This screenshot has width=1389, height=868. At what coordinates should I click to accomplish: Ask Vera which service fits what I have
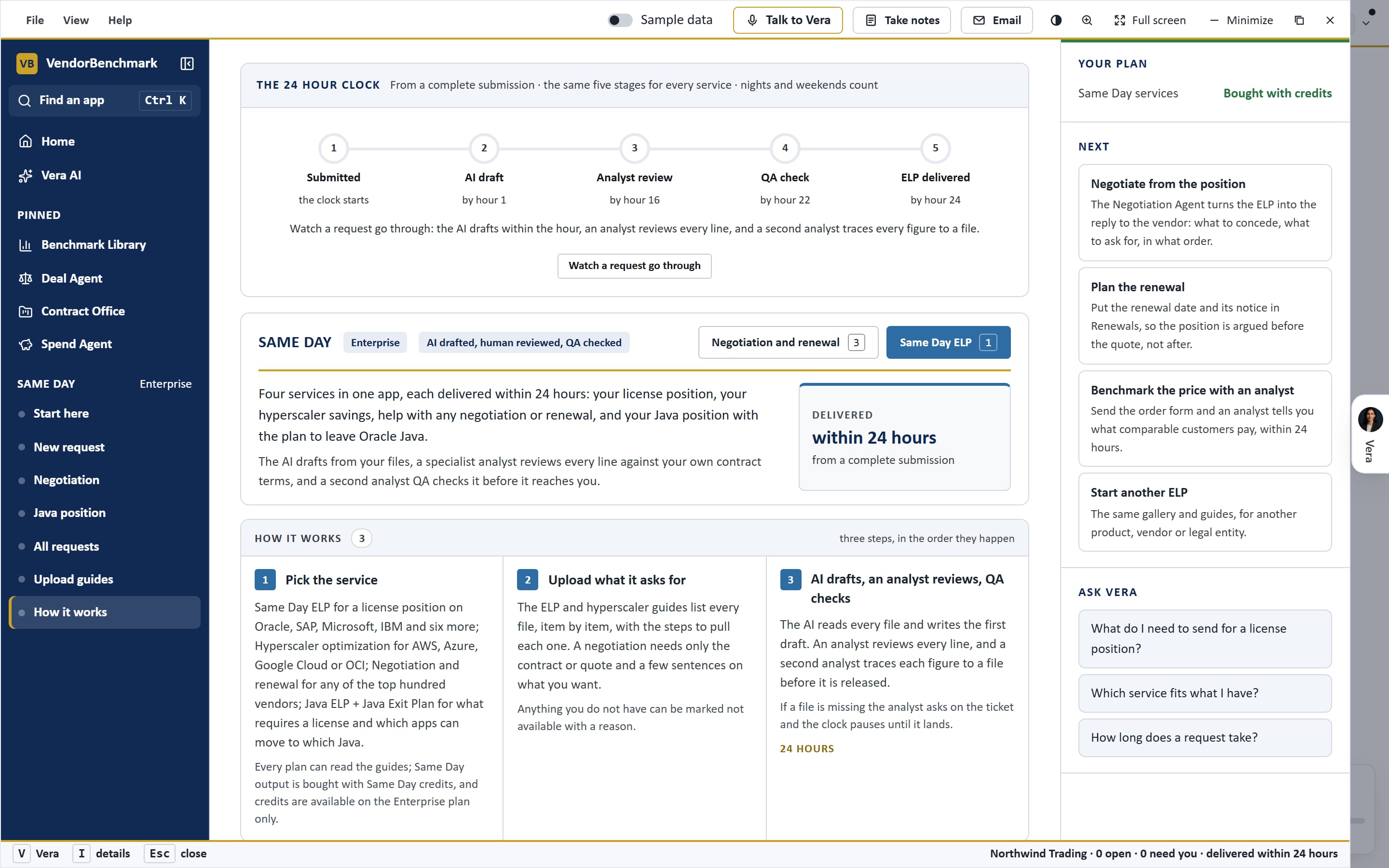pos(1204,693)
